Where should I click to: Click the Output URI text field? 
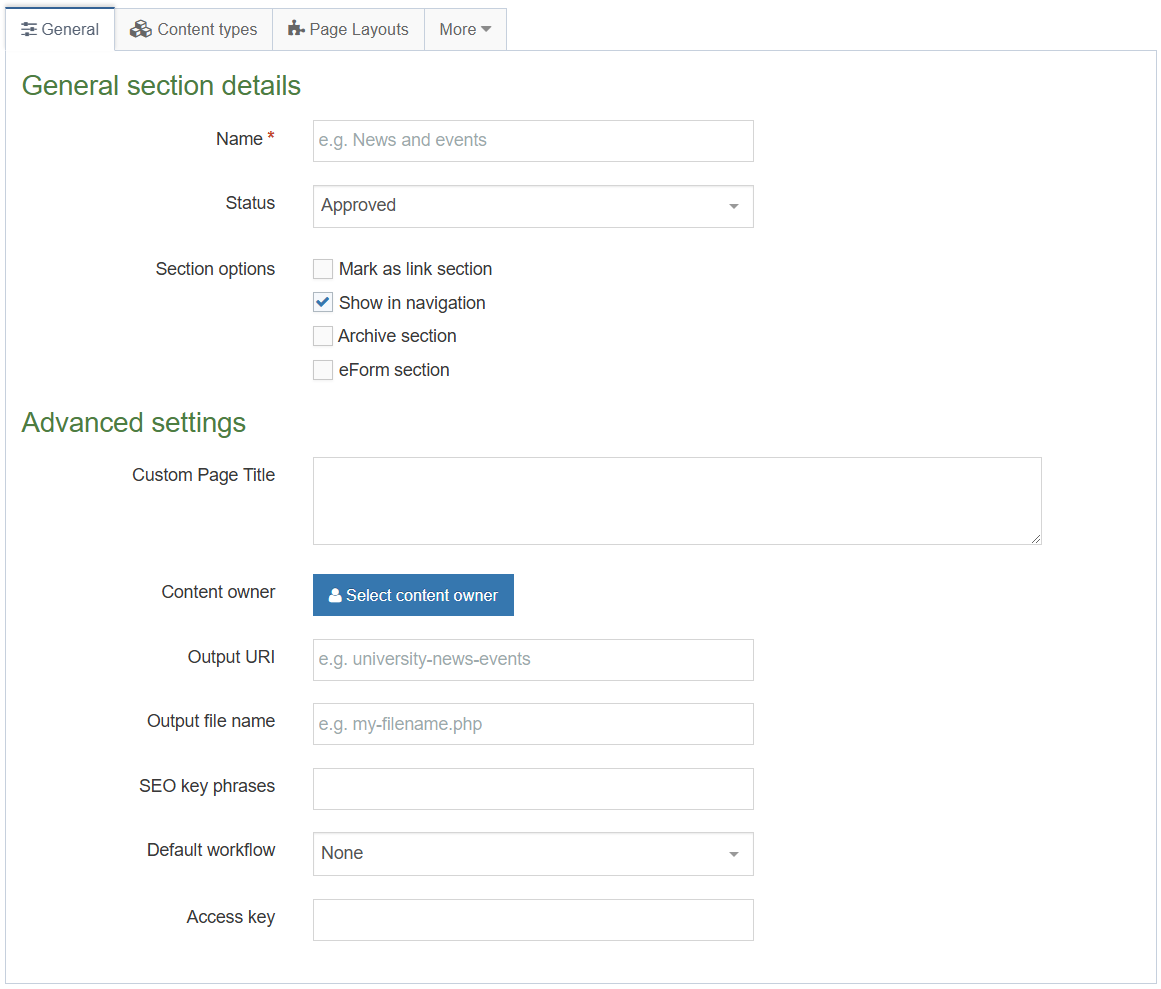coord(532,660)
